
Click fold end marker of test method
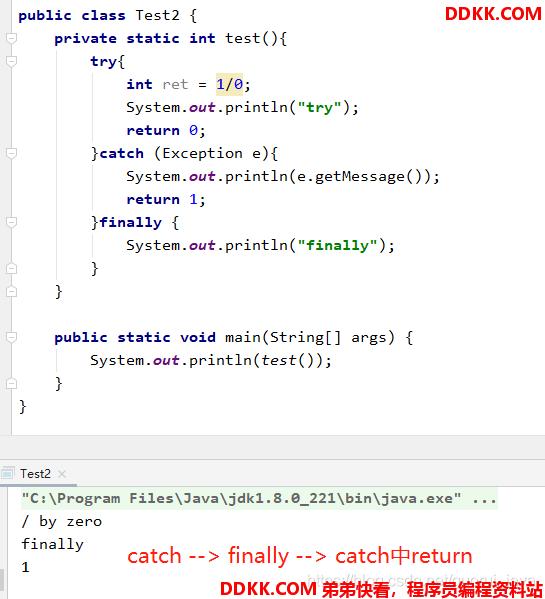point(11,291)
